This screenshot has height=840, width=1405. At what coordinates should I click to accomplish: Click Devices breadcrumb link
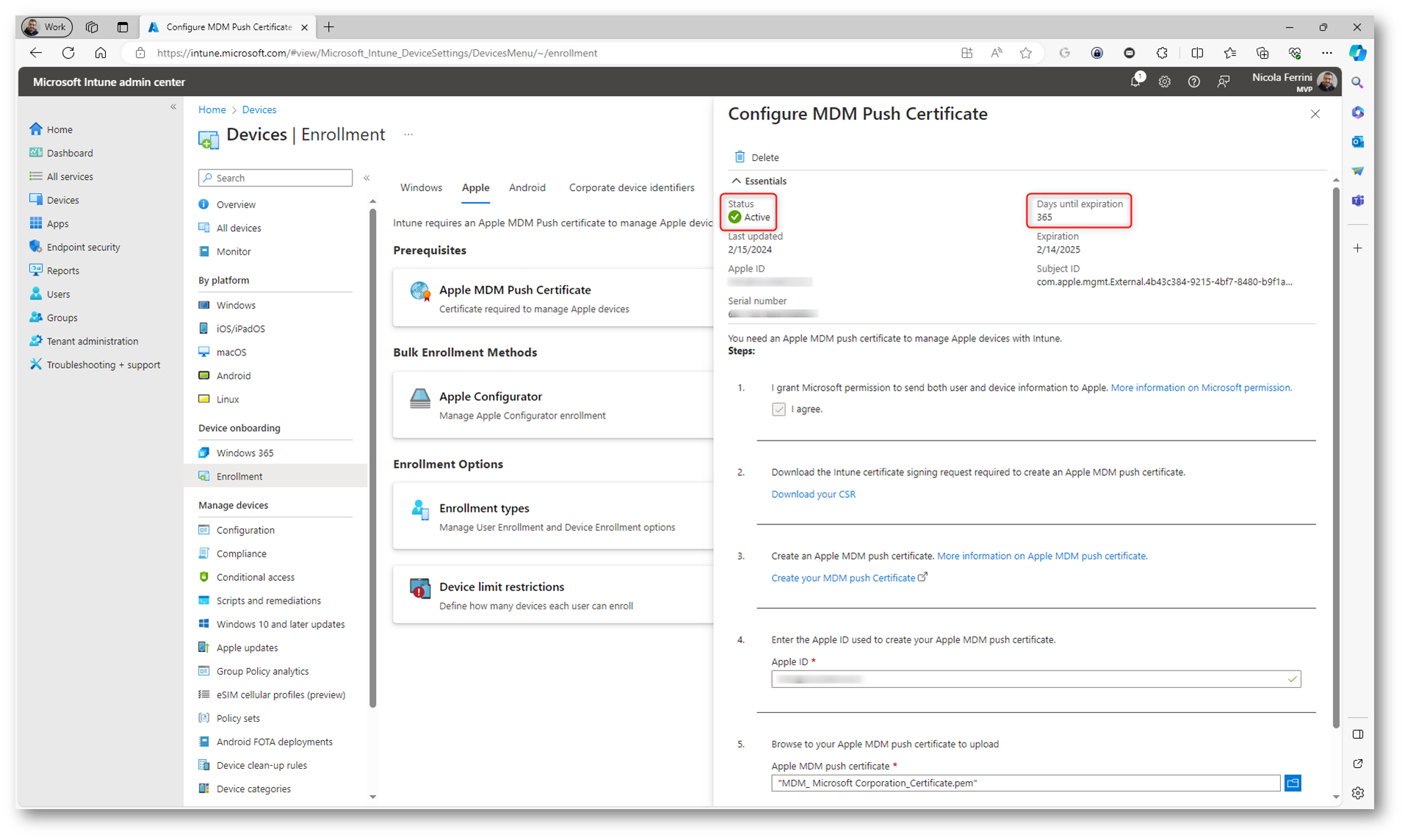(x=259, y=109)
